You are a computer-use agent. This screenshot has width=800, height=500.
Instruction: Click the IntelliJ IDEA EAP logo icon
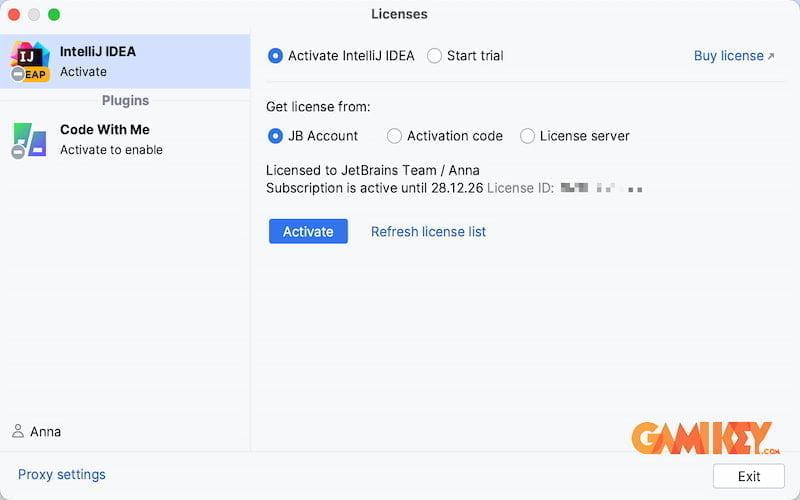[30, 62]
